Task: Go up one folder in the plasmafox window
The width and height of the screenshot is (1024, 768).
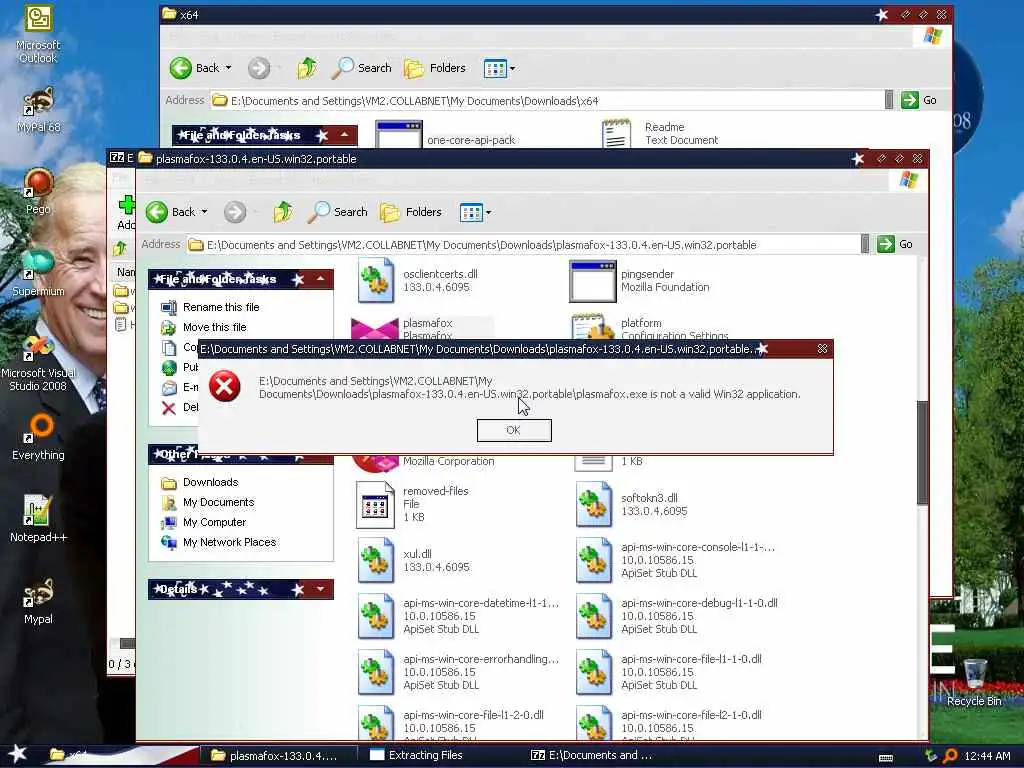Action: pyautogui.click(x=283, y=212)
